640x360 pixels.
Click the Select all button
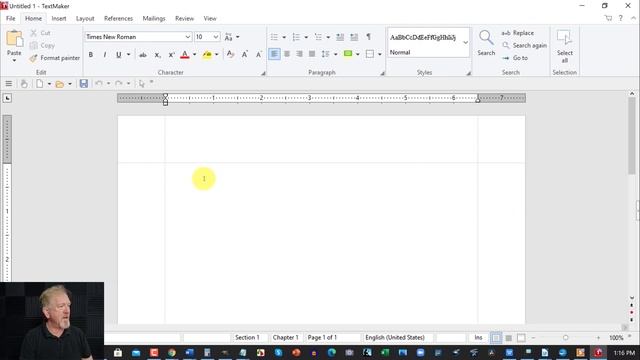click(x=564, y=46)
